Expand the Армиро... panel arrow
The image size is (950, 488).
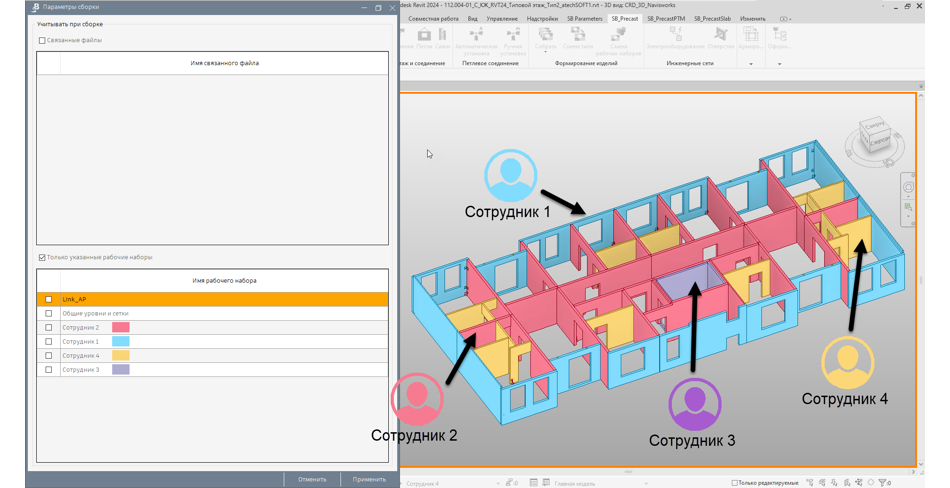click(751, 64)
